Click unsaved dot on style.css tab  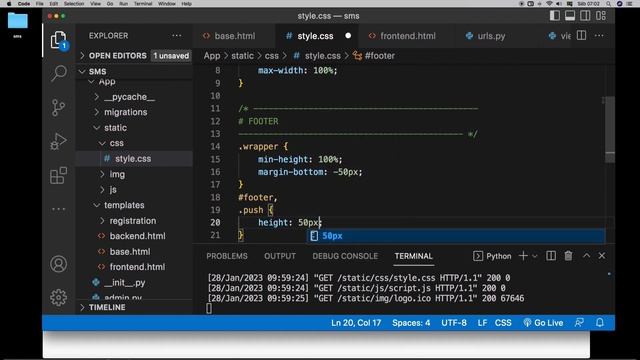(348, 36)
